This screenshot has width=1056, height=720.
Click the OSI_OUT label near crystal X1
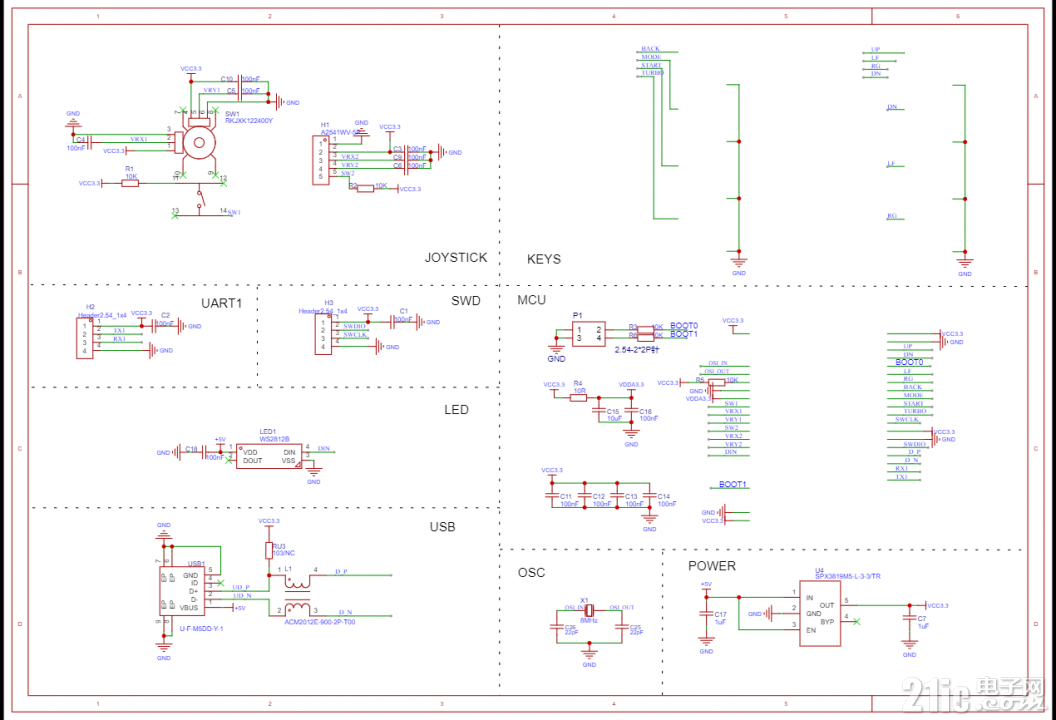[622, 608]
